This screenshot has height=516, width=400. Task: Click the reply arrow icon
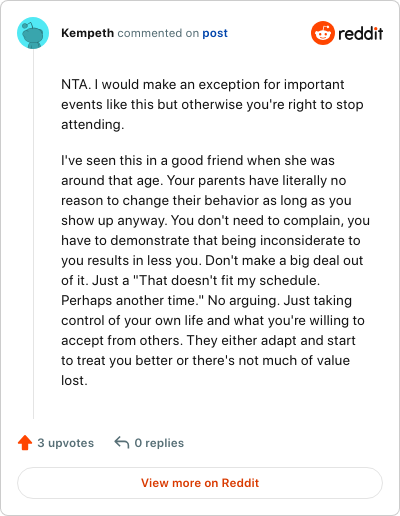(x=122, y=443)
